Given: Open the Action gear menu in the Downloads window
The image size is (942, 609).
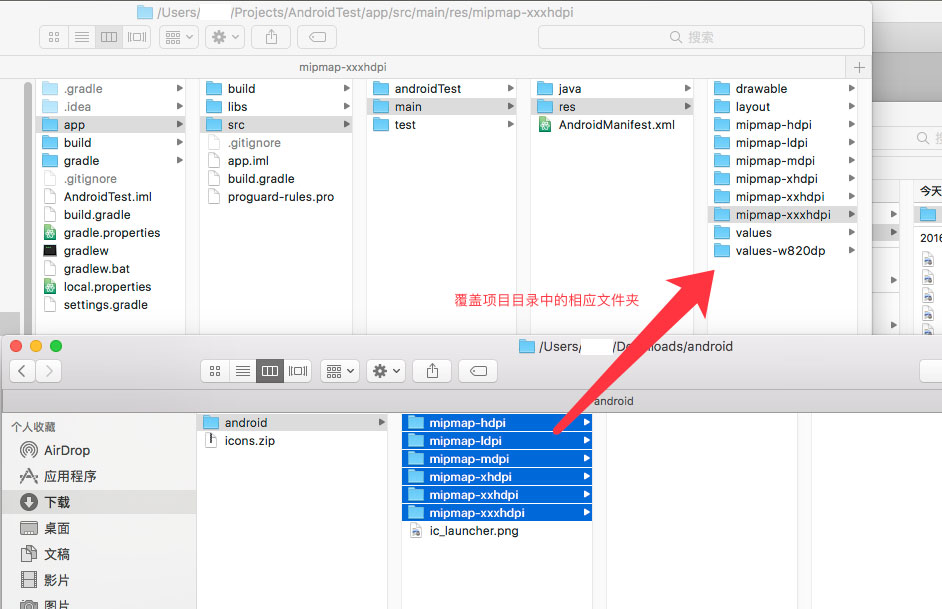Looking at the screenshot, I should coord(385,371).
